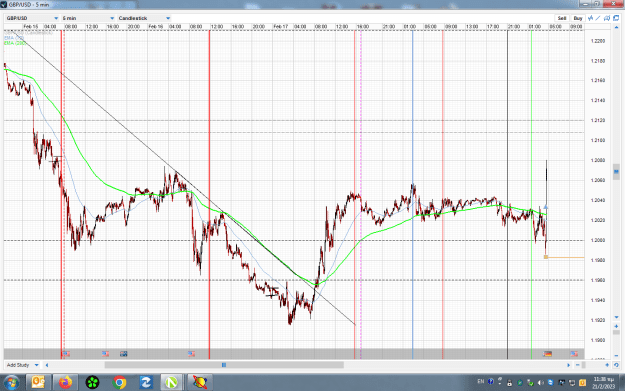Open the GBP/USD instrument dropdown
The height and width of the screenshot is (391, 625).
tap(32, 18)
